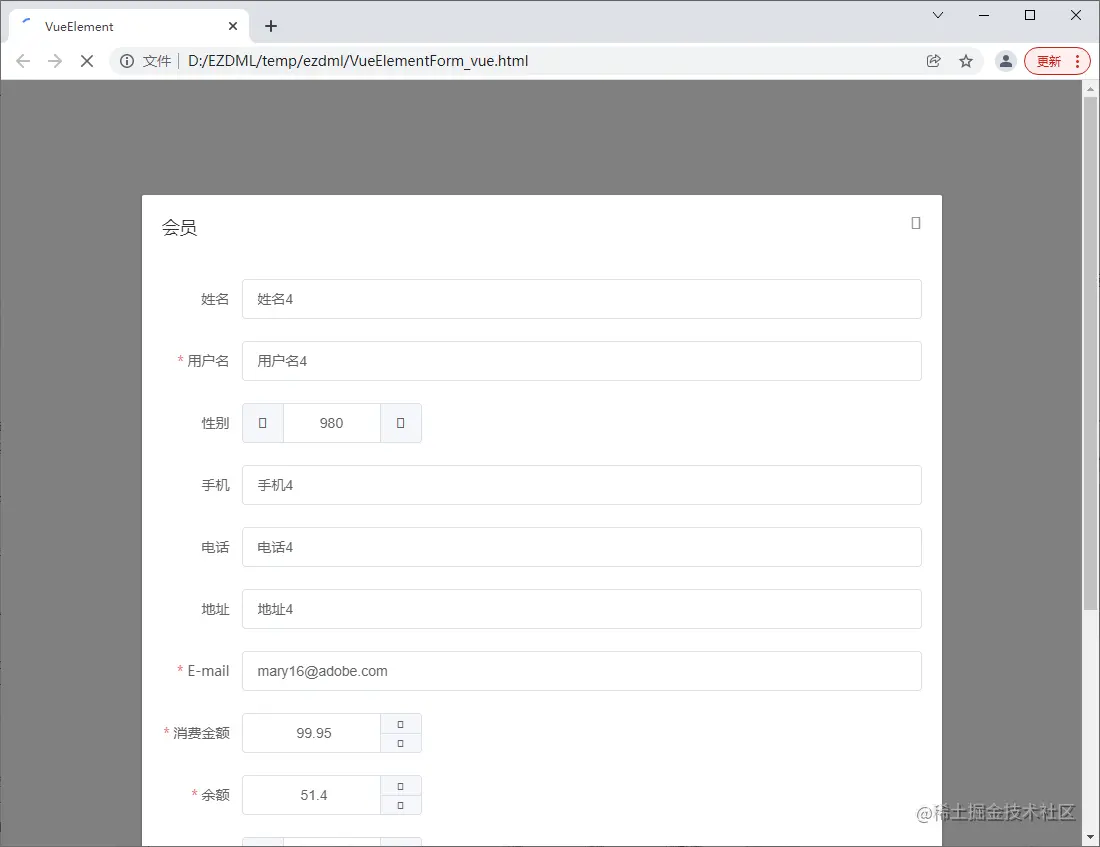Decrease the 性别 number value
The height and width of the screenshot is (847, 1100).
[x=262, y=423]
